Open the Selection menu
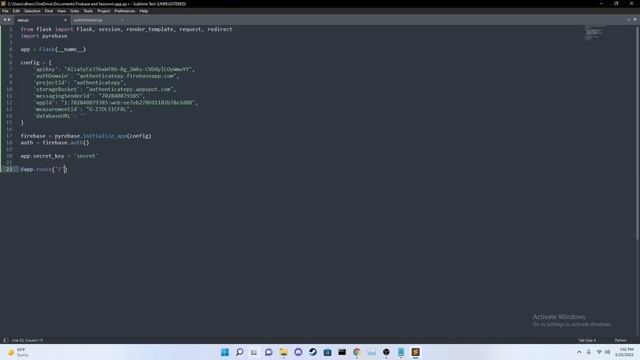640x360 pixels. point(32,11)
